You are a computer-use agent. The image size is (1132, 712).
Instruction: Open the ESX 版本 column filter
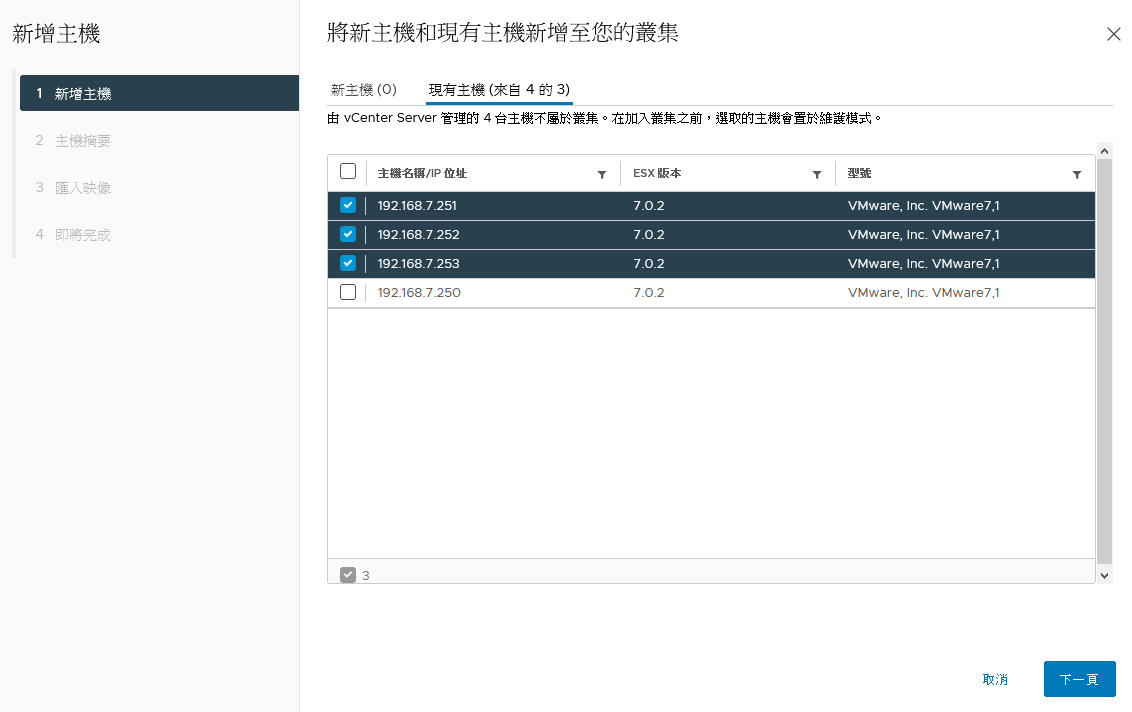coord(817,175)
